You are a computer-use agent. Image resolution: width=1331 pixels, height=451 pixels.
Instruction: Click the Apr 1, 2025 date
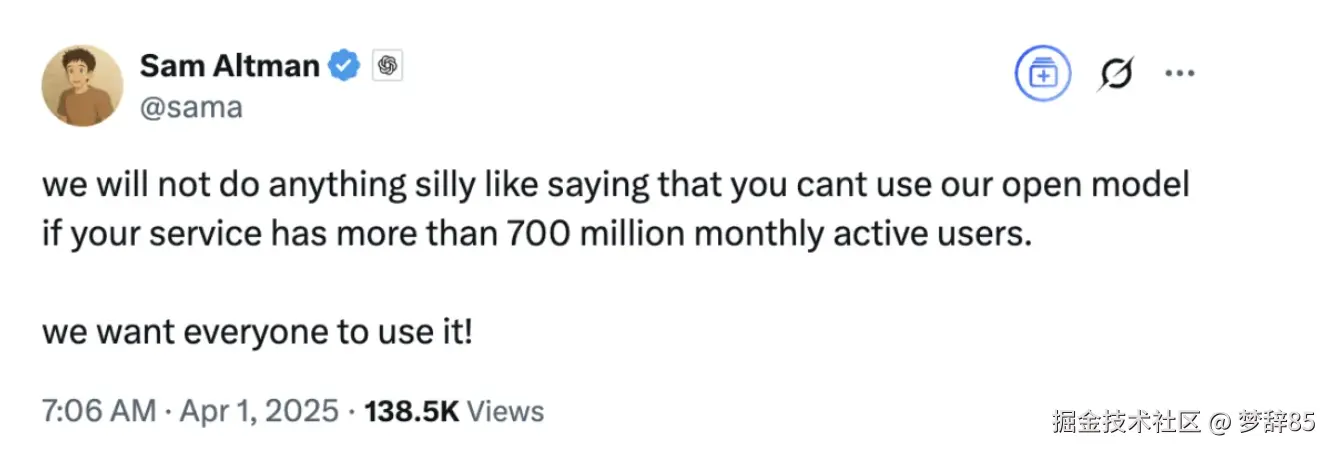click(258, 411)
